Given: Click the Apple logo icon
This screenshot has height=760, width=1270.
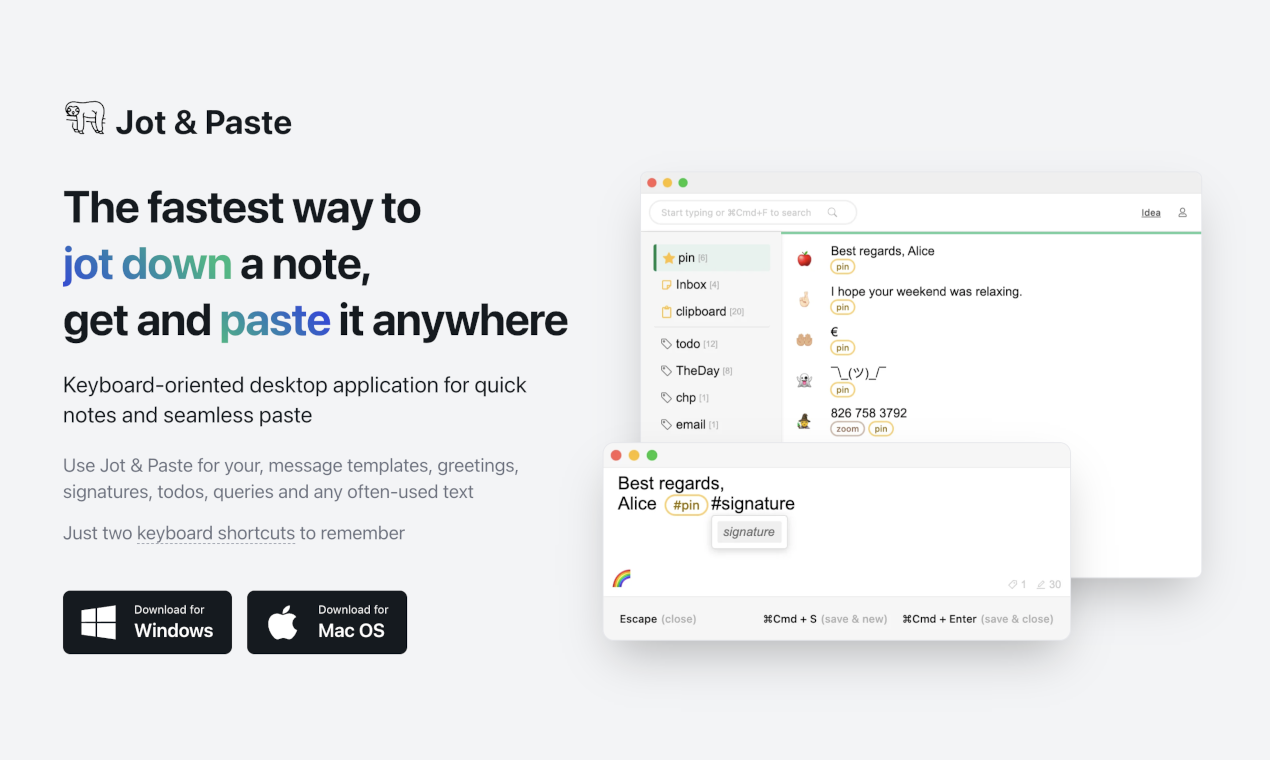Looking at the screenshot, I should pyautogui.click(x=283, y=622).
